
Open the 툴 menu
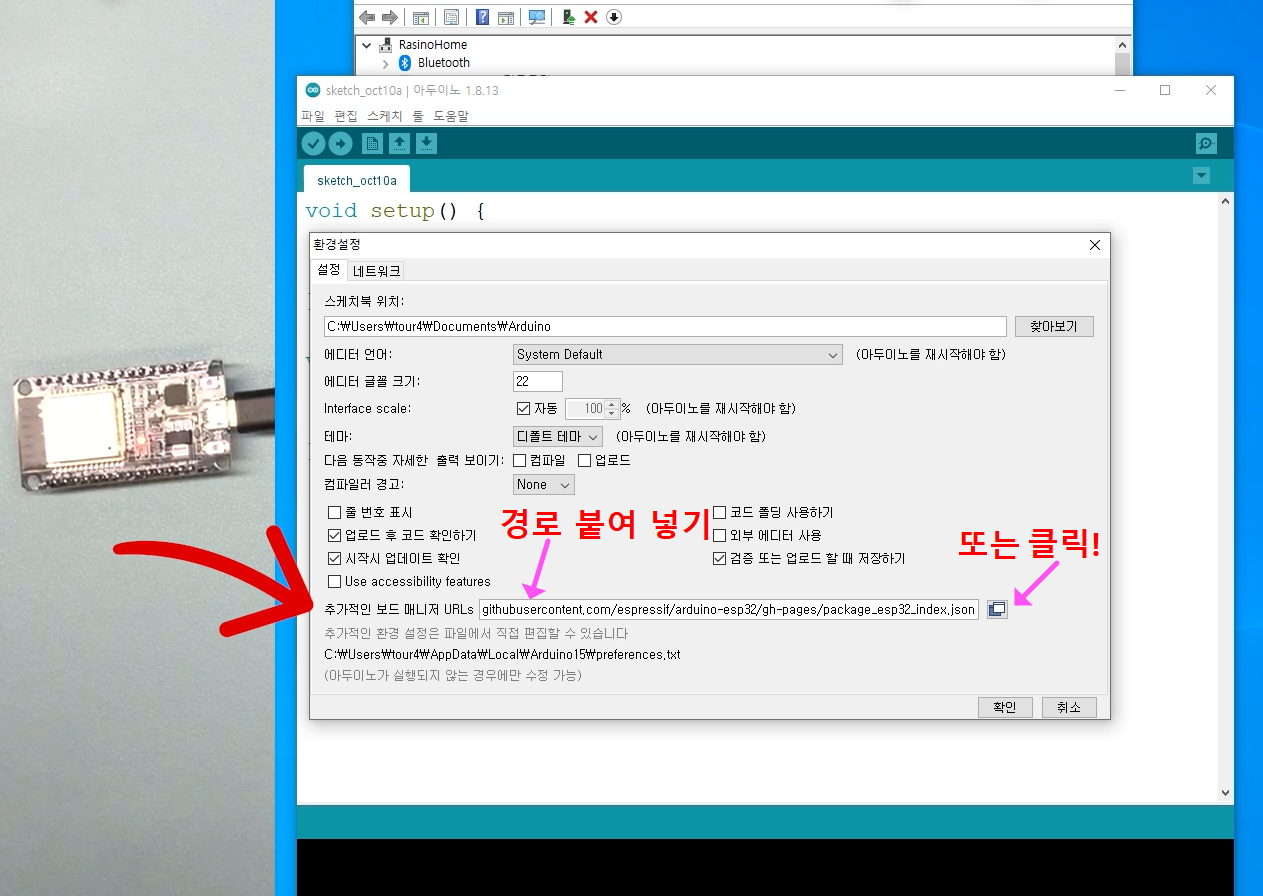418,116
